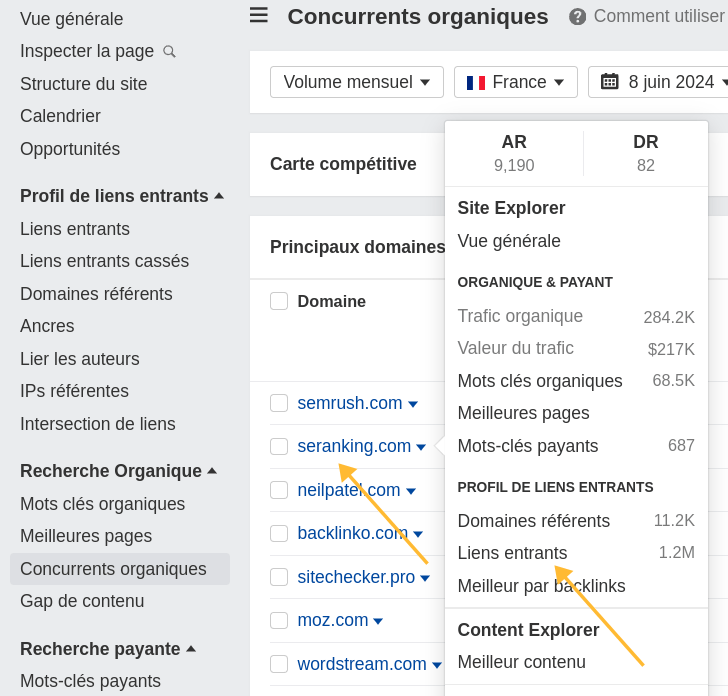Open the backlinko.com domain link
This screenshot has width=728, height=696.
point(352,533)
